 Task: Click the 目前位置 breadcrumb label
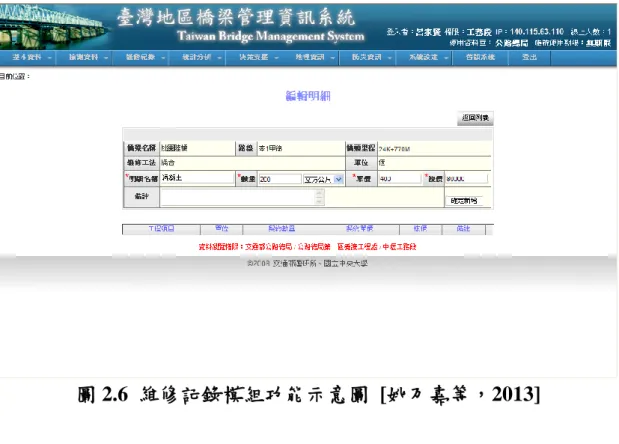click(x=15, y=76)
